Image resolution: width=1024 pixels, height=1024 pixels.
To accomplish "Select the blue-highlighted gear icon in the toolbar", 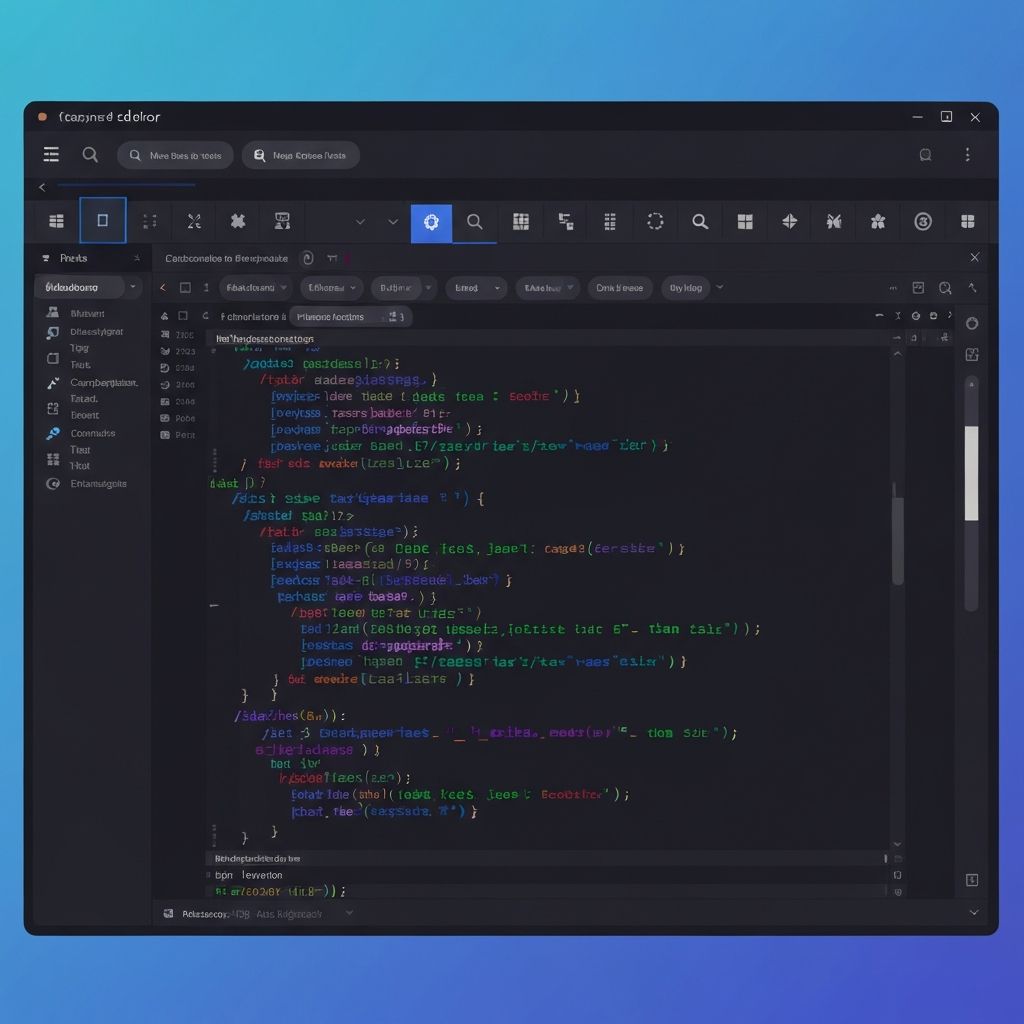I will (431, 222).
